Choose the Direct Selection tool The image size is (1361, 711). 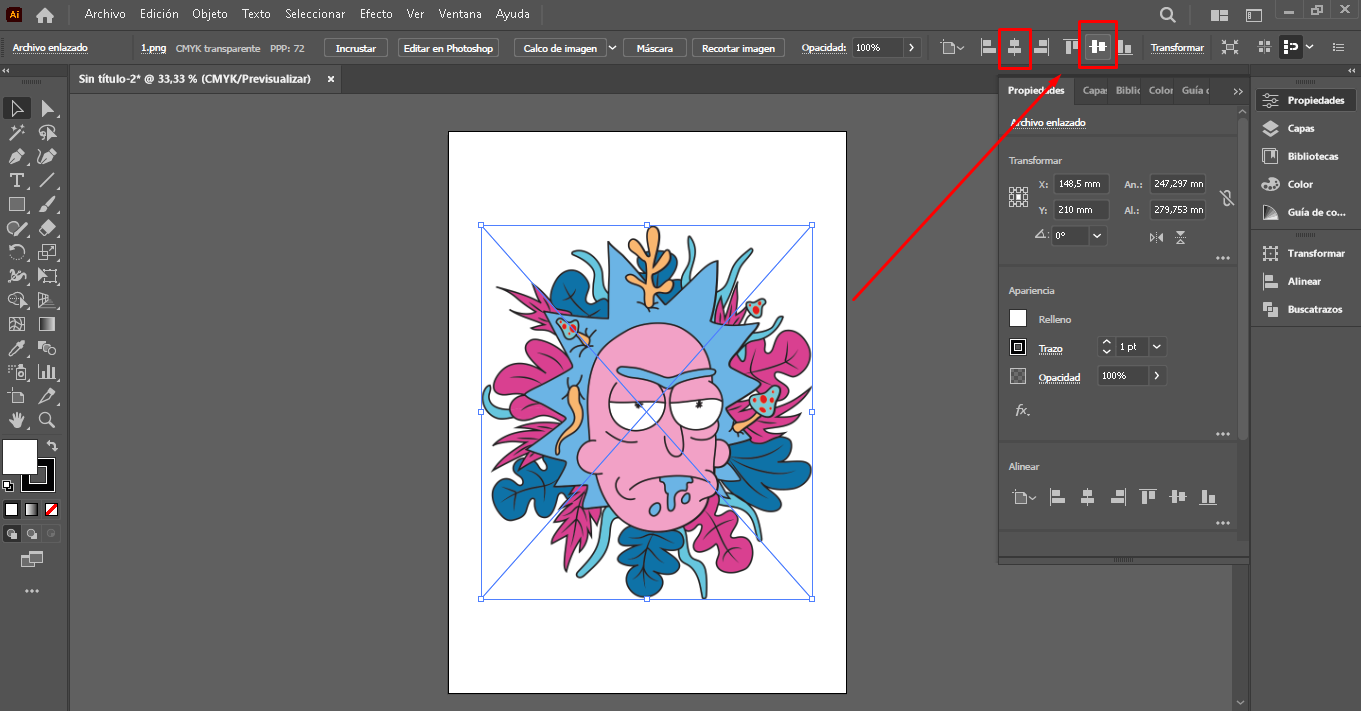47,108
